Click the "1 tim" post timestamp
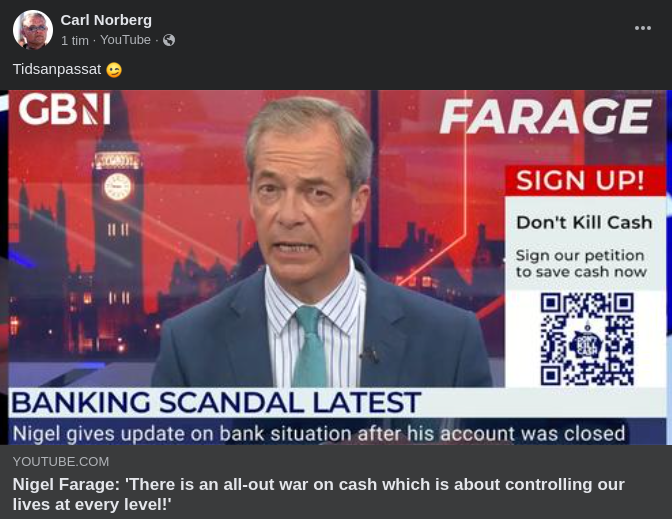Screen dimensions: 672x519 74,40
